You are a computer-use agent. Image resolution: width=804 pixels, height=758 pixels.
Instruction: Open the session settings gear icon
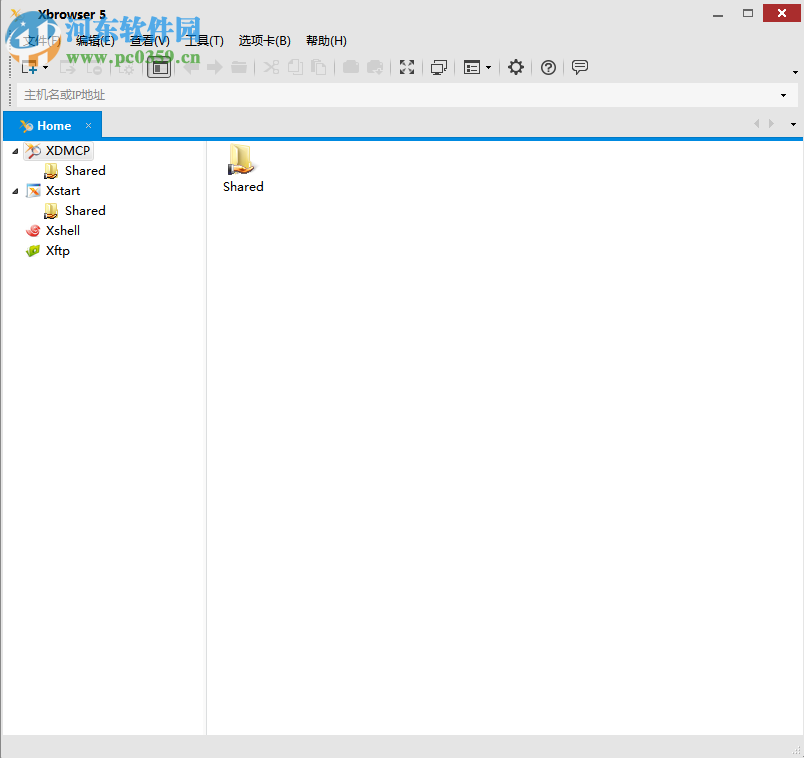[x=515, y=67]
